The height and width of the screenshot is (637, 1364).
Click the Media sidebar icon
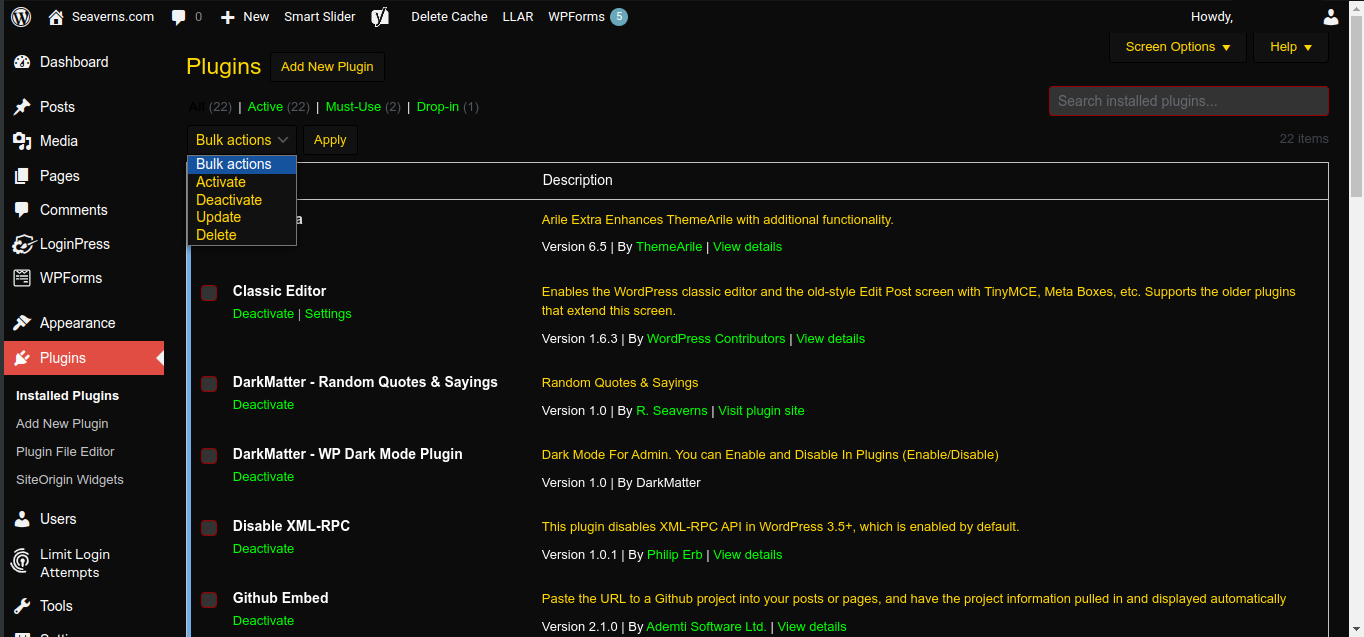click(22, 141)
